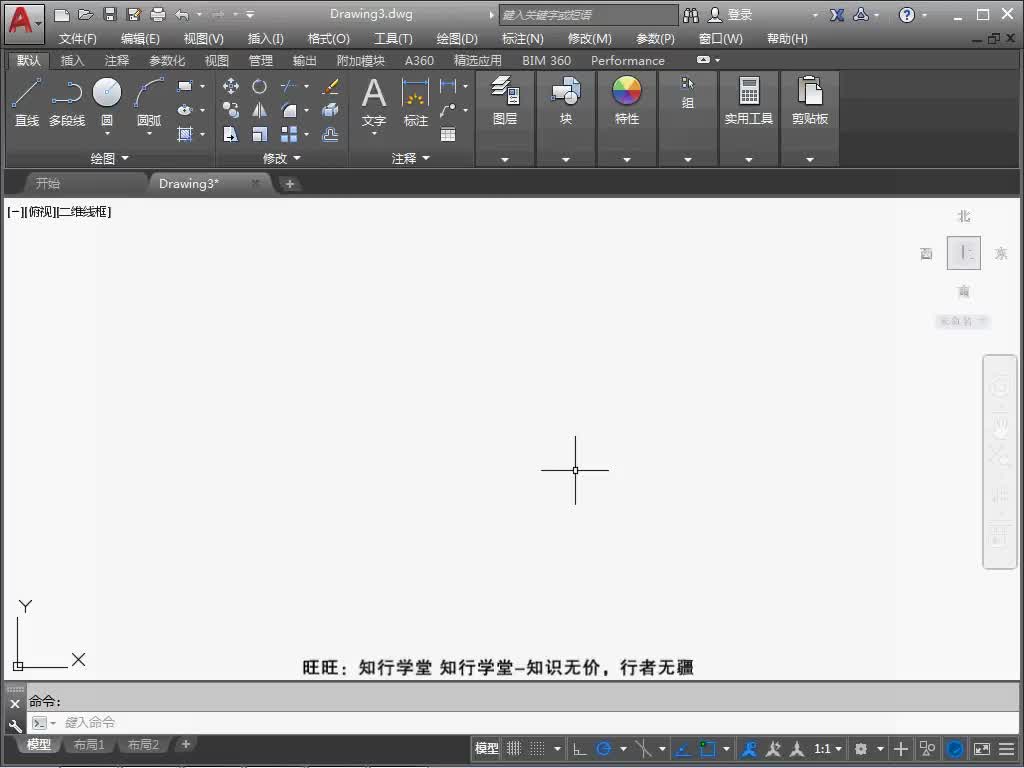Select the Text (文字) tool

374,102
